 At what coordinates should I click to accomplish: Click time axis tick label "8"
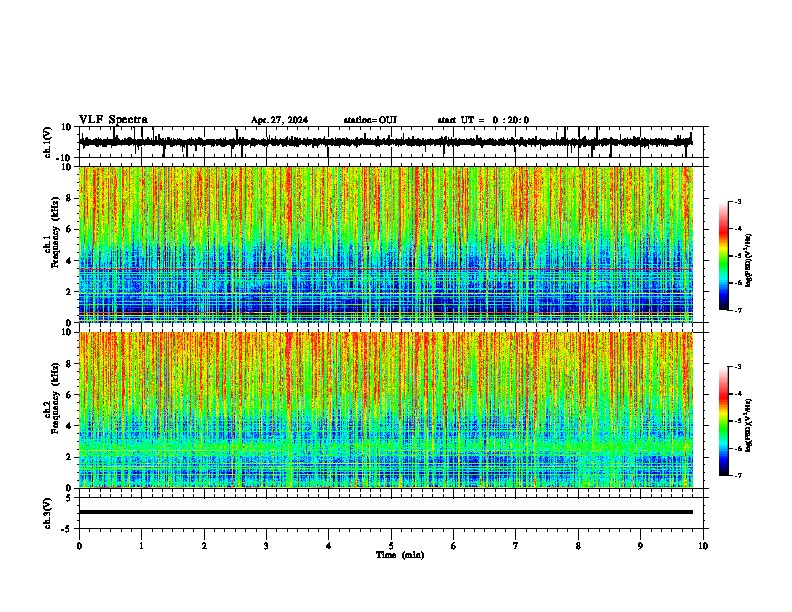[578, 546]
